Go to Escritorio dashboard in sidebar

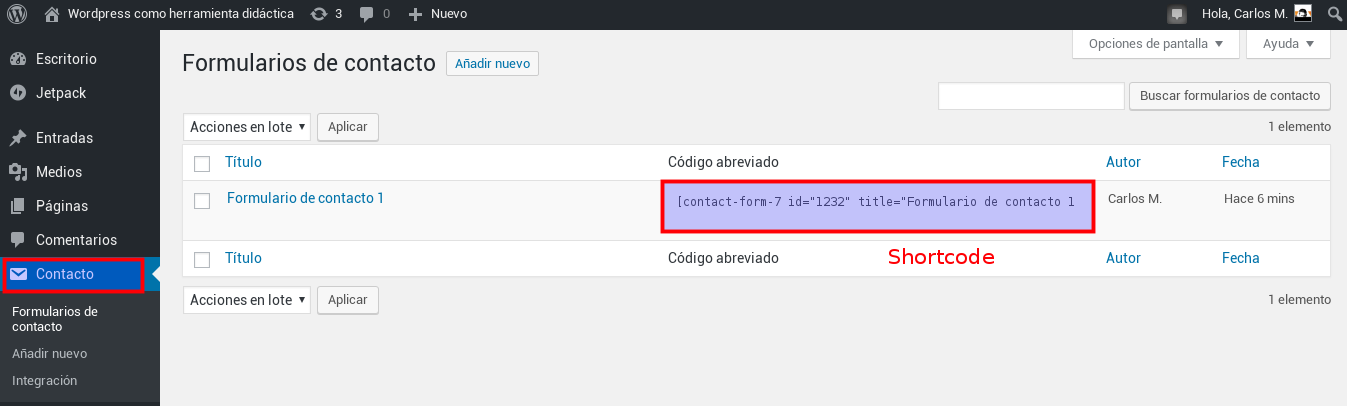tap(65, 59)
